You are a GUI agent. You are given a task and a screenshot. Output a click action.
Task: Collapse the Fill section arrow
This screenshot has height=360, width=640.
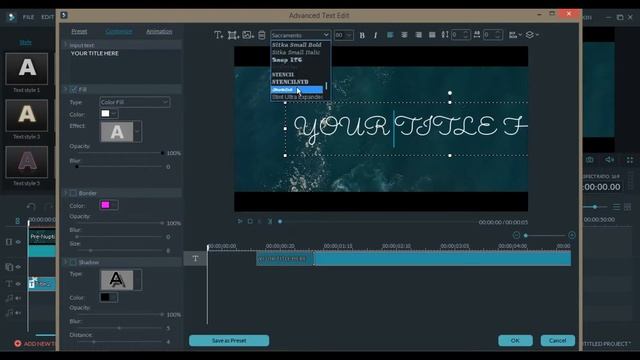tap(66, 89)
